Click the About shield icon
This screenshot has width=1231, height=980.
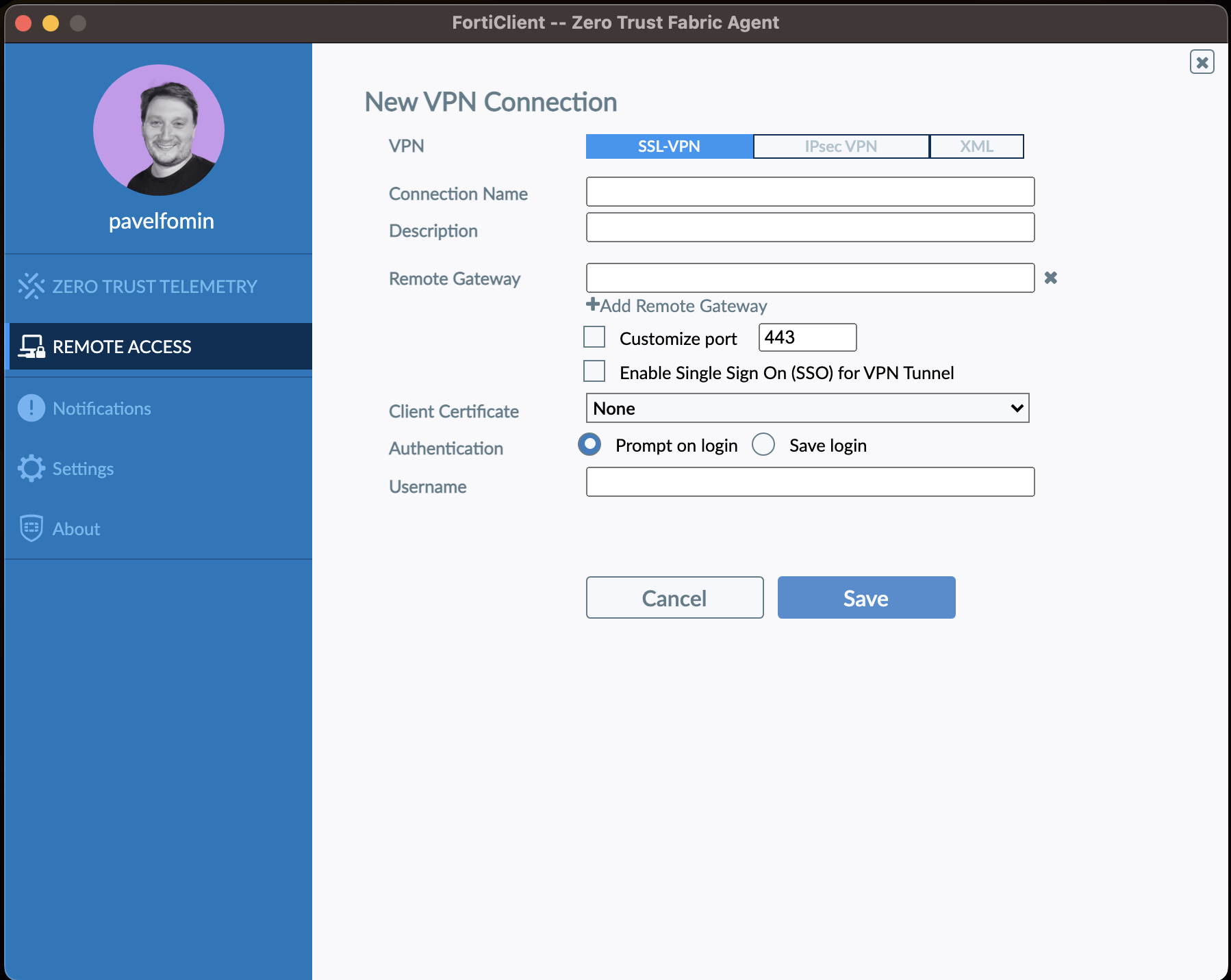pyautogui.click(x=31, y=528)
